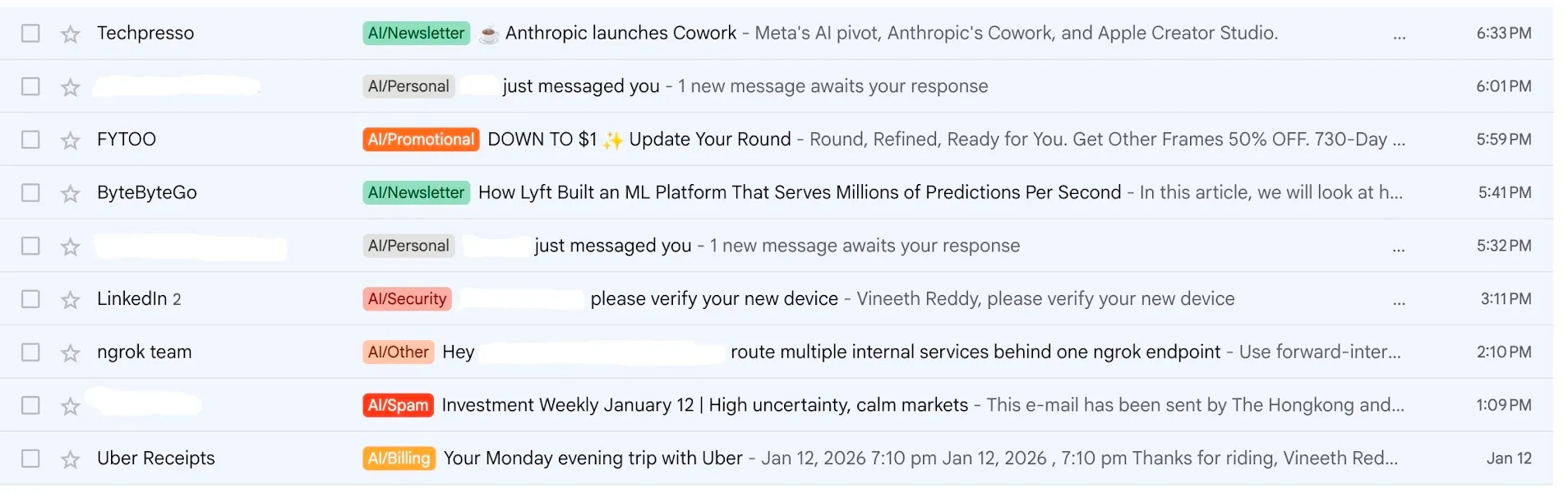Click the AI/Billing label on Uber email
1568x493 pixels.
click(399, 458)
